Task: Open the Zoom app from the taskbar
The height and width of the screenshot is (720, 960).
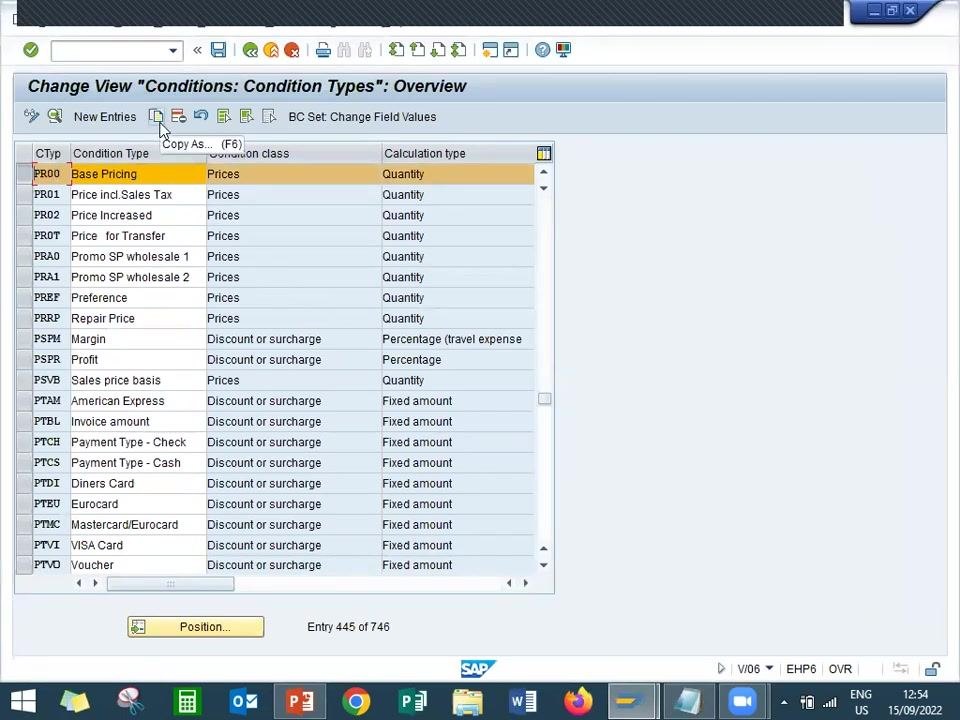Action: point(743,701)
